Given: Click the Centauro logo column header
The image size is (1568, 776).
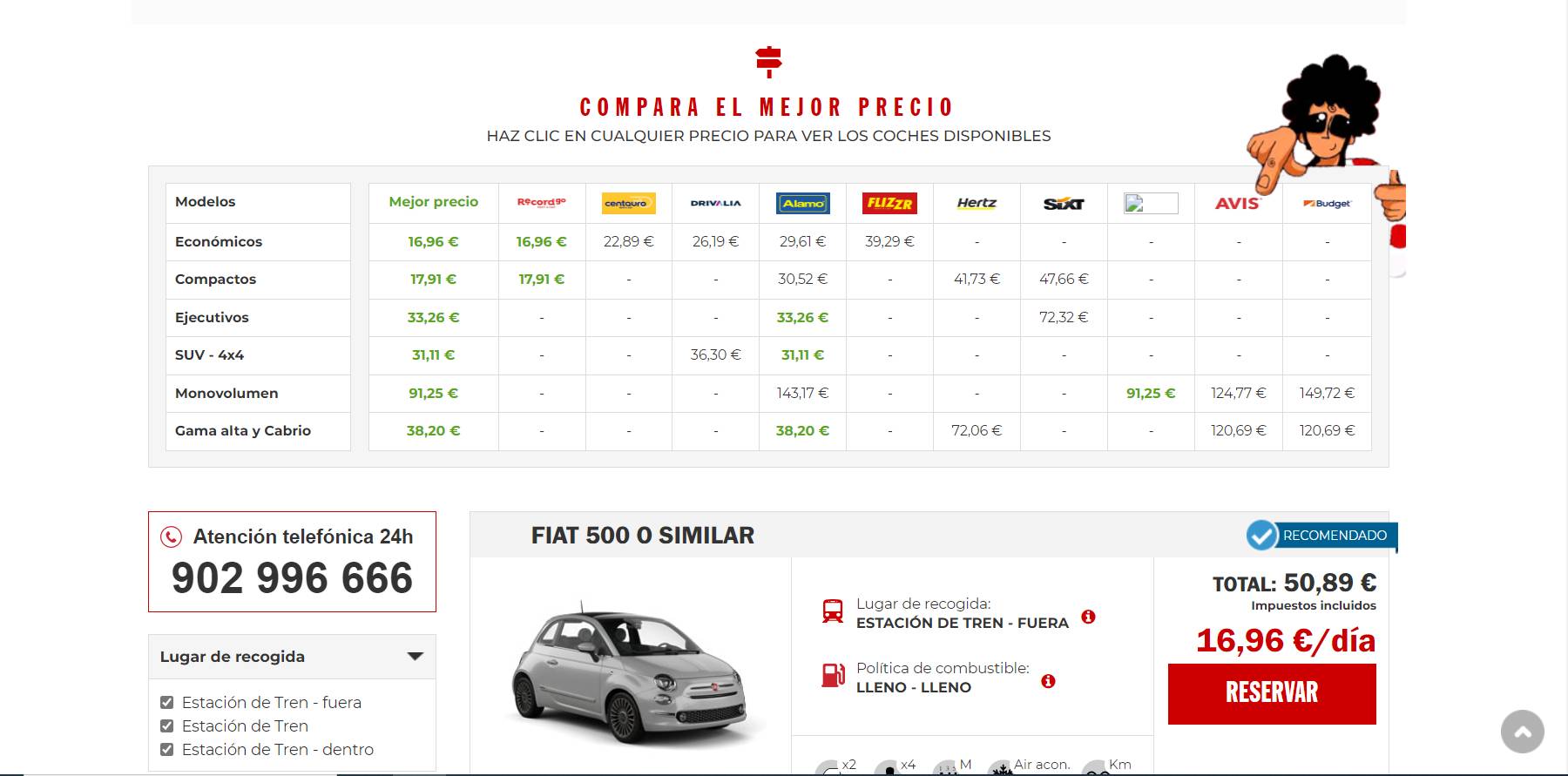Looking at the screenshot, I should (629, 203).
